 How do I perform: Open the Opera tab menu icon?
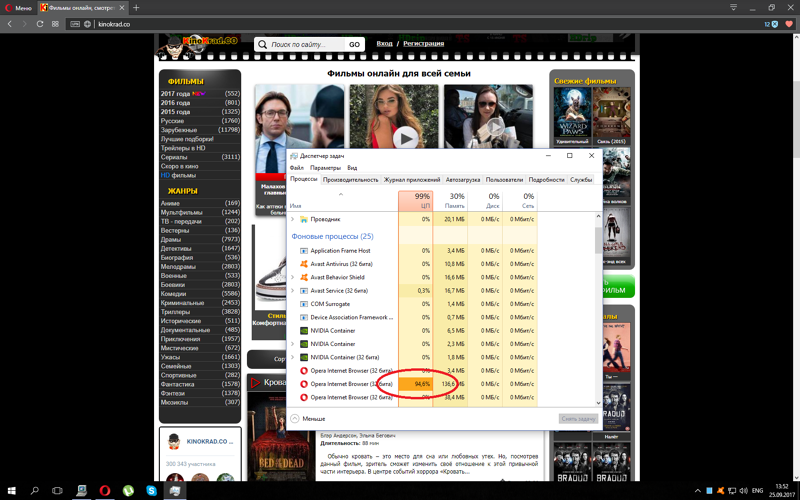(x=733, y=7)
